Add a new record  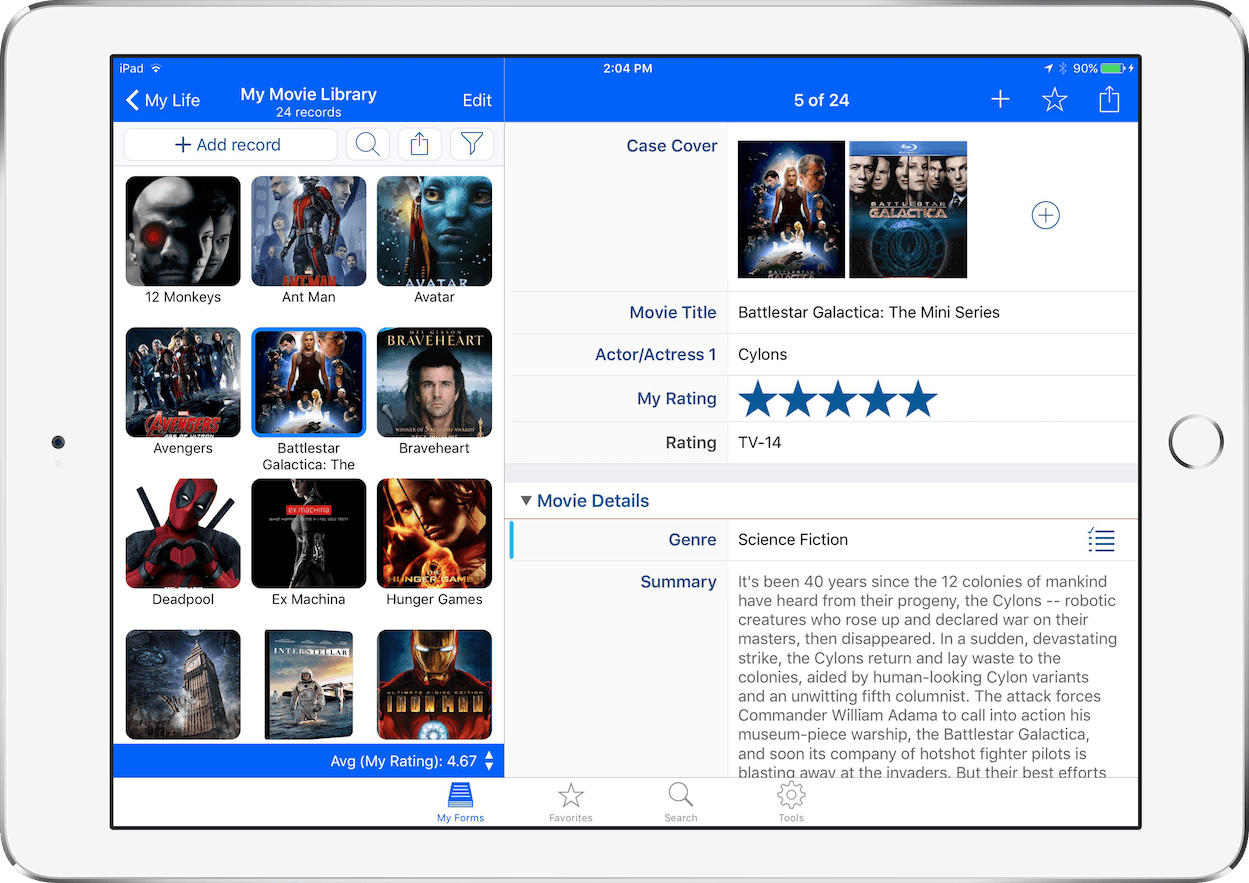point(230,145)
